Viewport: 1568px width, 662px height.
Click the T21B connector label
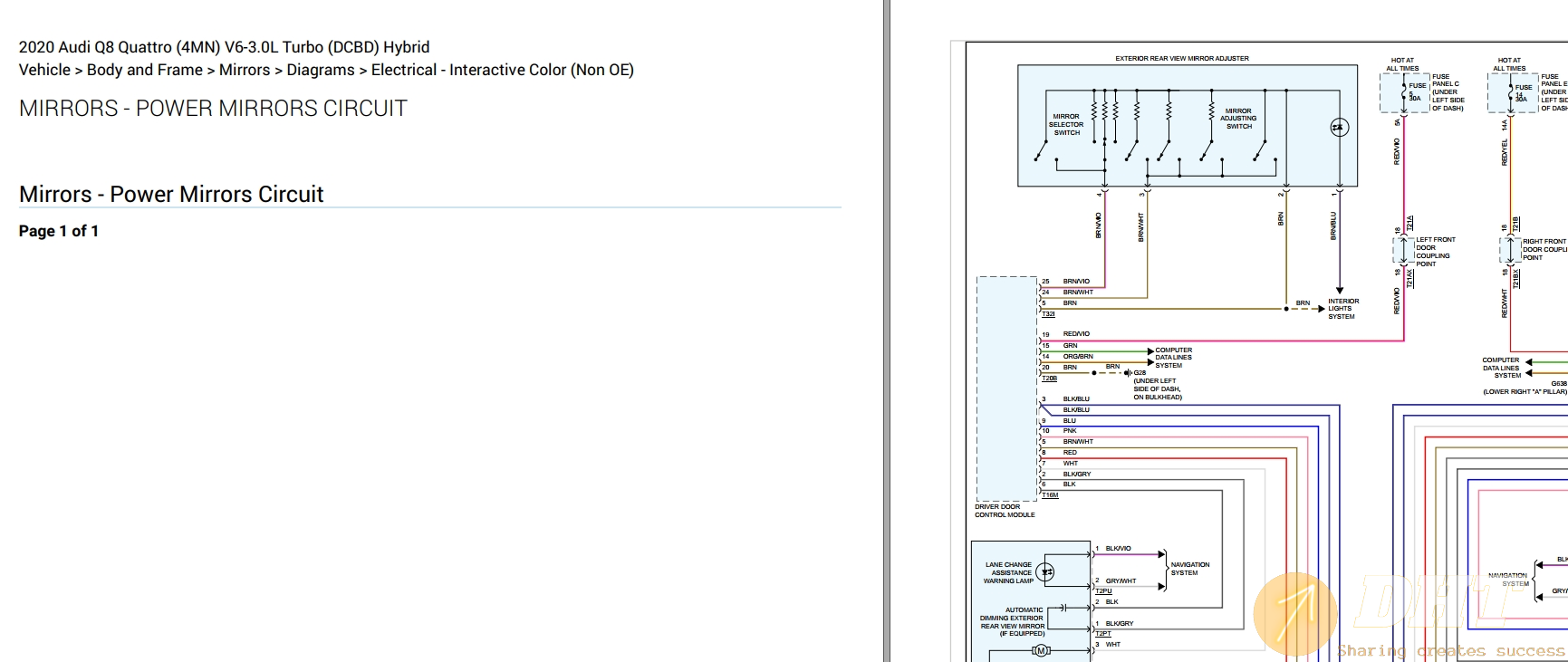[x=1516, y=225]
